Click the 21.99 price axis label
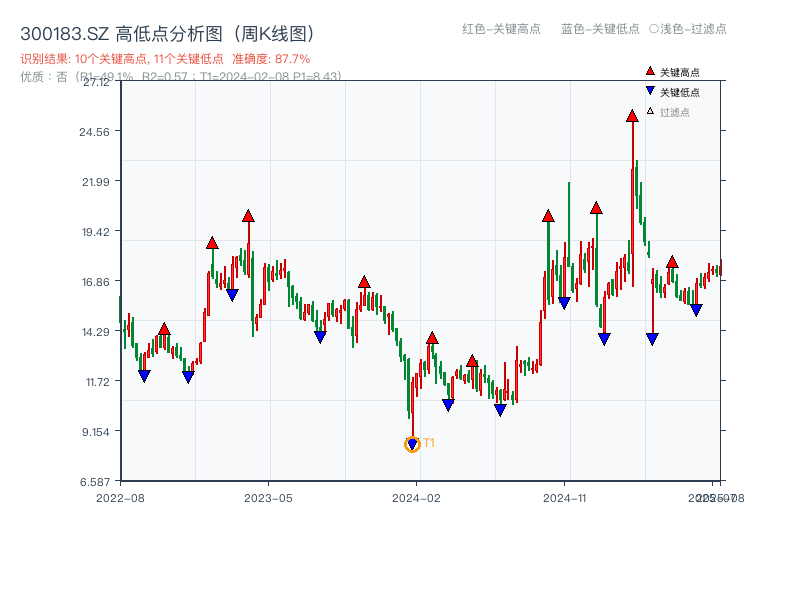The height and width of the screenshot is (600, 800). [x=96, y=182]
